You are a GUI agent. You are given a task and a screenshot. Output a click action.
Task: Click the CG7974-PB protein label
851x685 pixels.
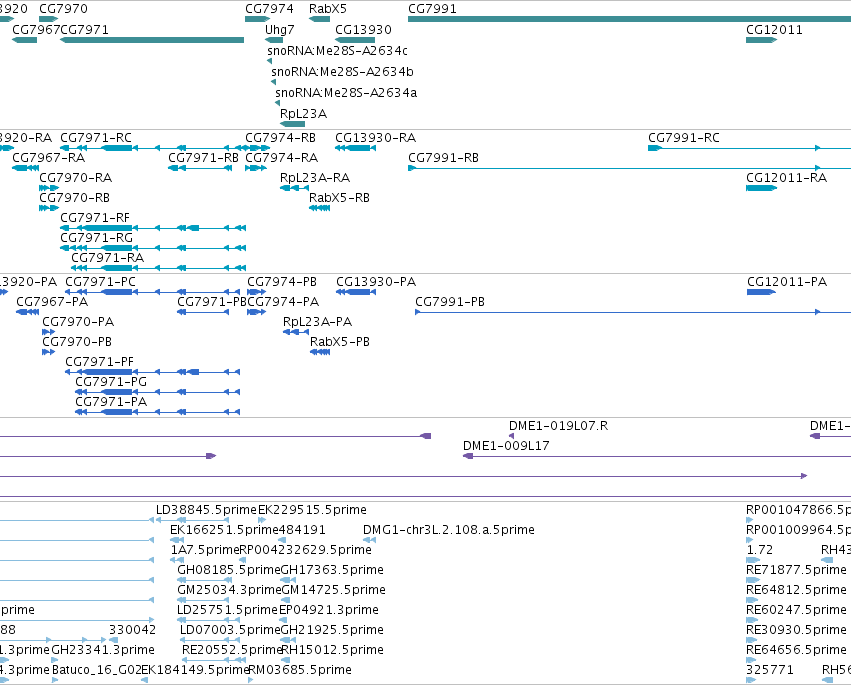[282, 282]
